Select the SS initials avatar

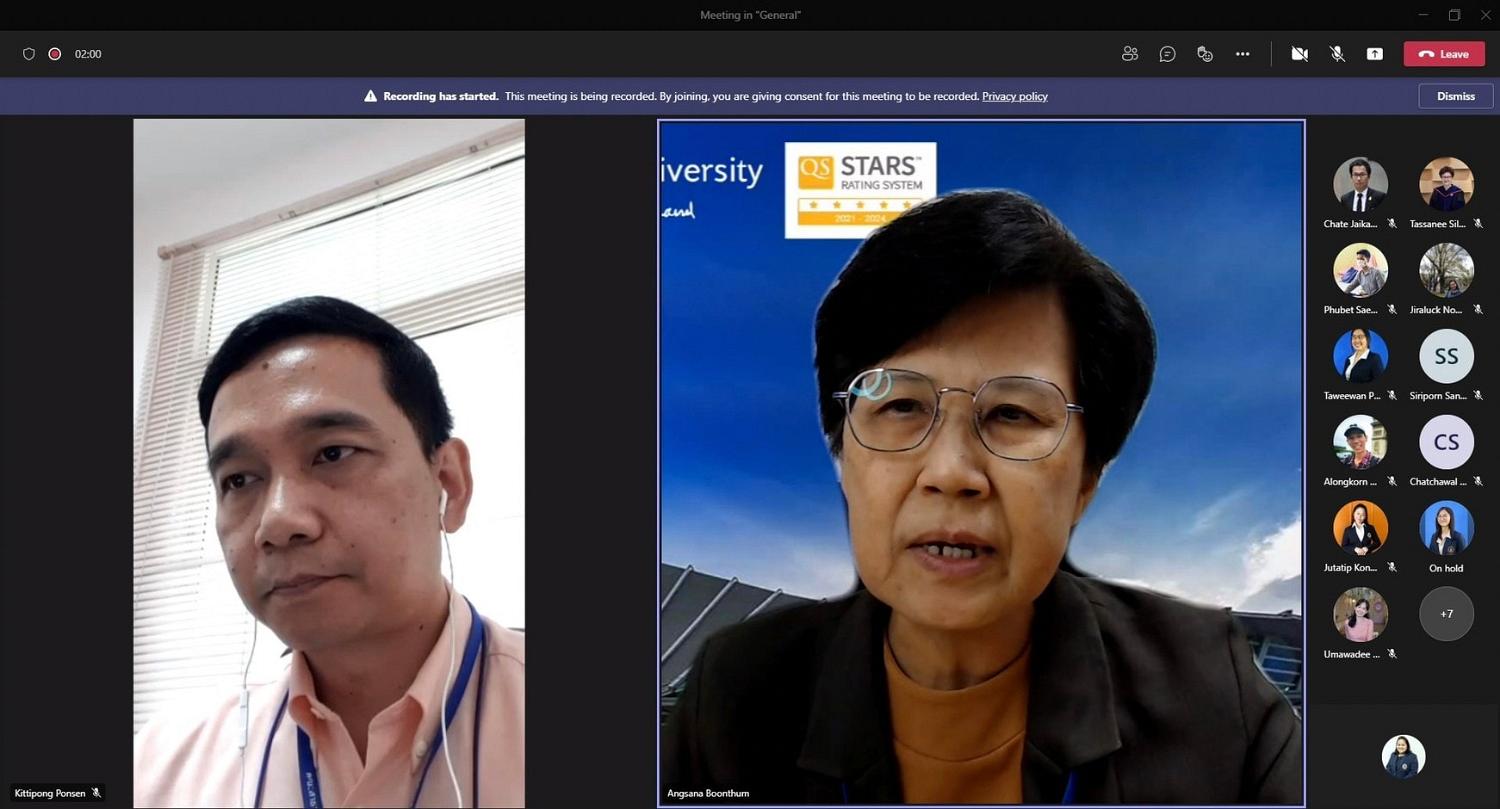click(1447, 357)
